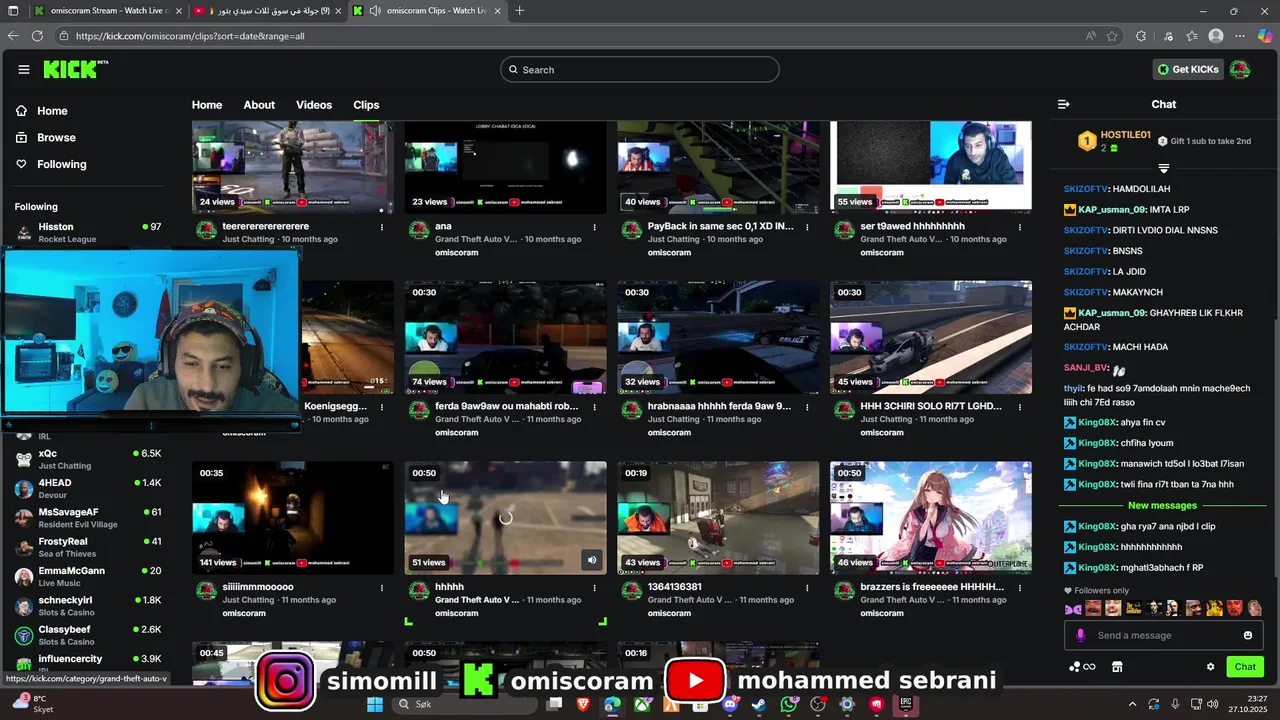Open Xbox app from taskbar
This screenshot has width=1280, height=720.
click(642, 704)
